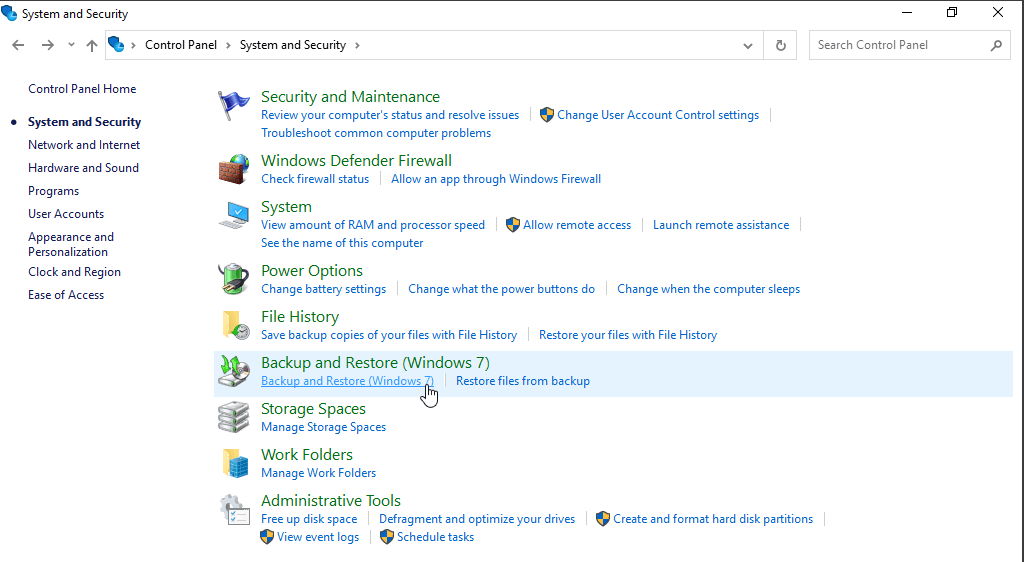The height and width of the screenshot is (562, 1024).
Task: Open the recent locations dropdown arrow
Action: 71,45
